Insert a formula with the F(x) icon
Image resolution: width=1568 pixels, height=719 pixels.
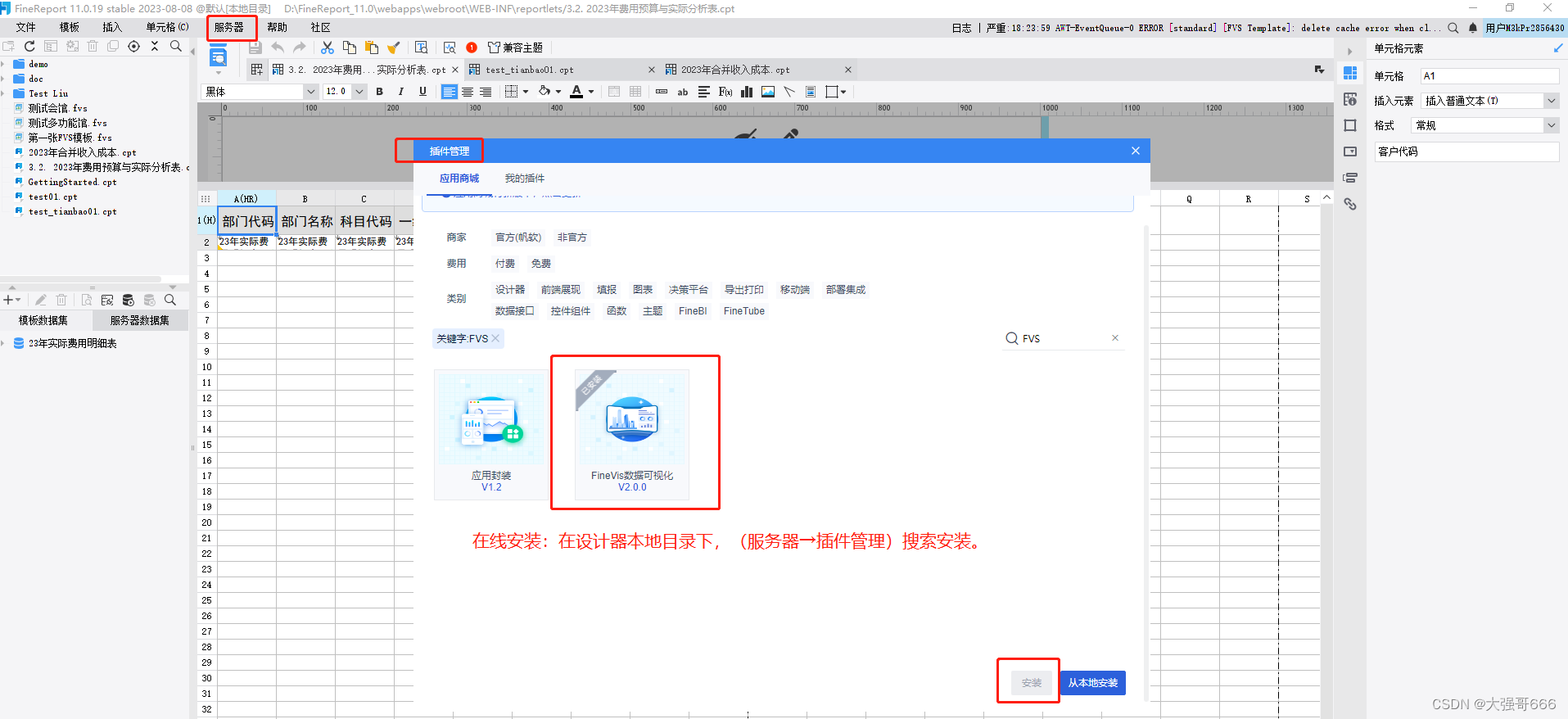[x=725, y=92]
